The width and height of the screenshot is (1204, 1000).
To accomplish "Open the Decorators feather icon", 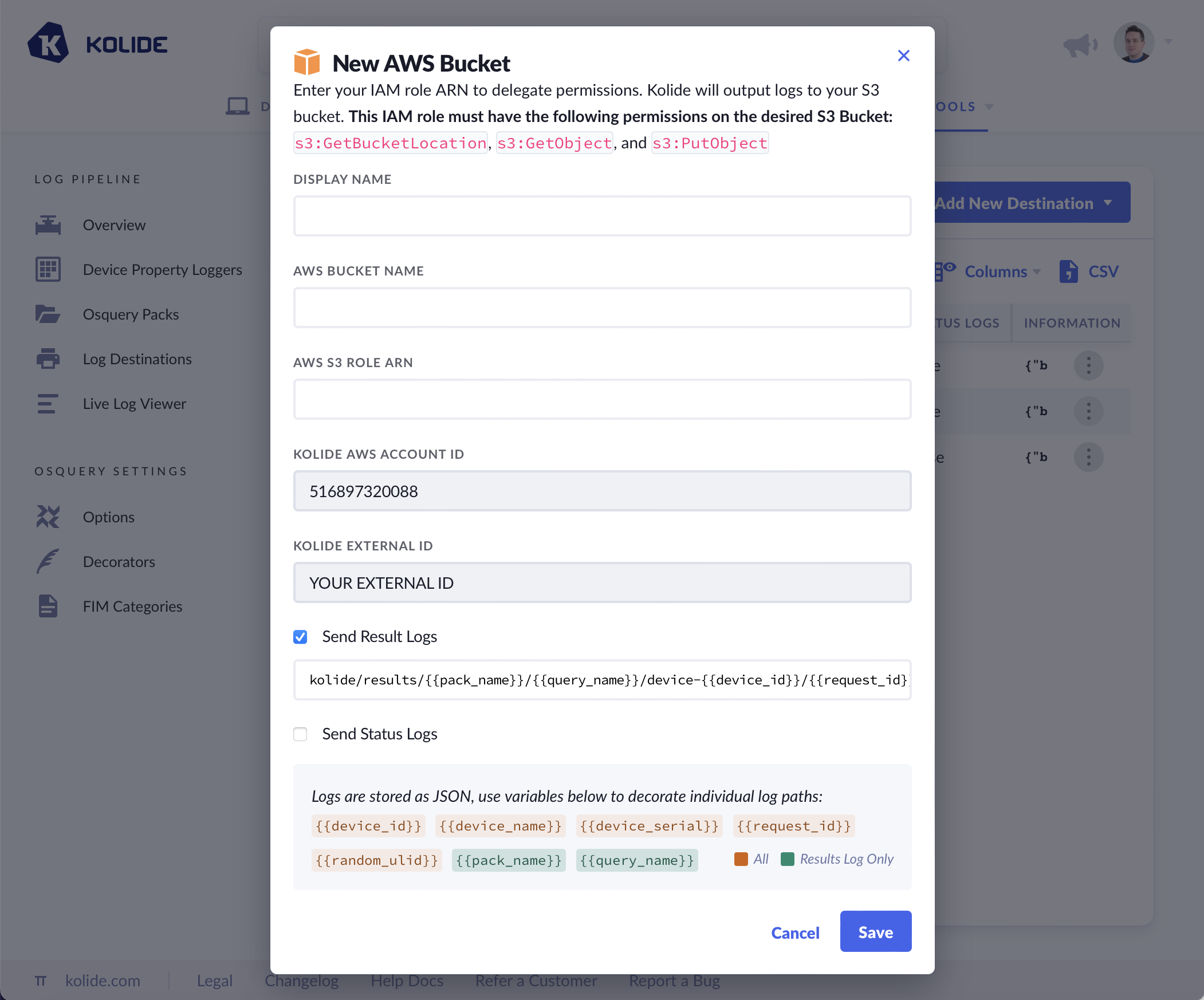I will pos(48,561).
